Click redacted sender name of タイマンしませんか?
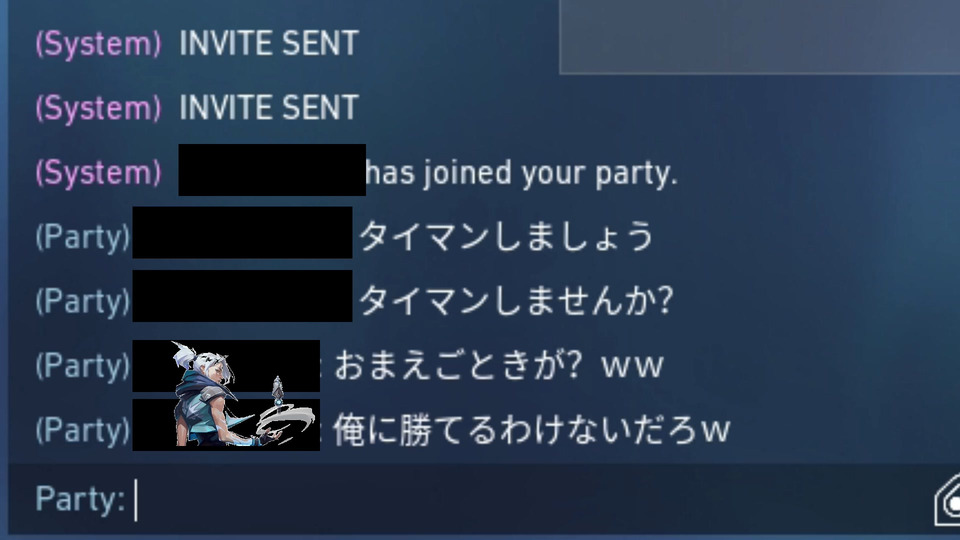The height and width of the screenshot is (540, 960). [x=242, y=296]
